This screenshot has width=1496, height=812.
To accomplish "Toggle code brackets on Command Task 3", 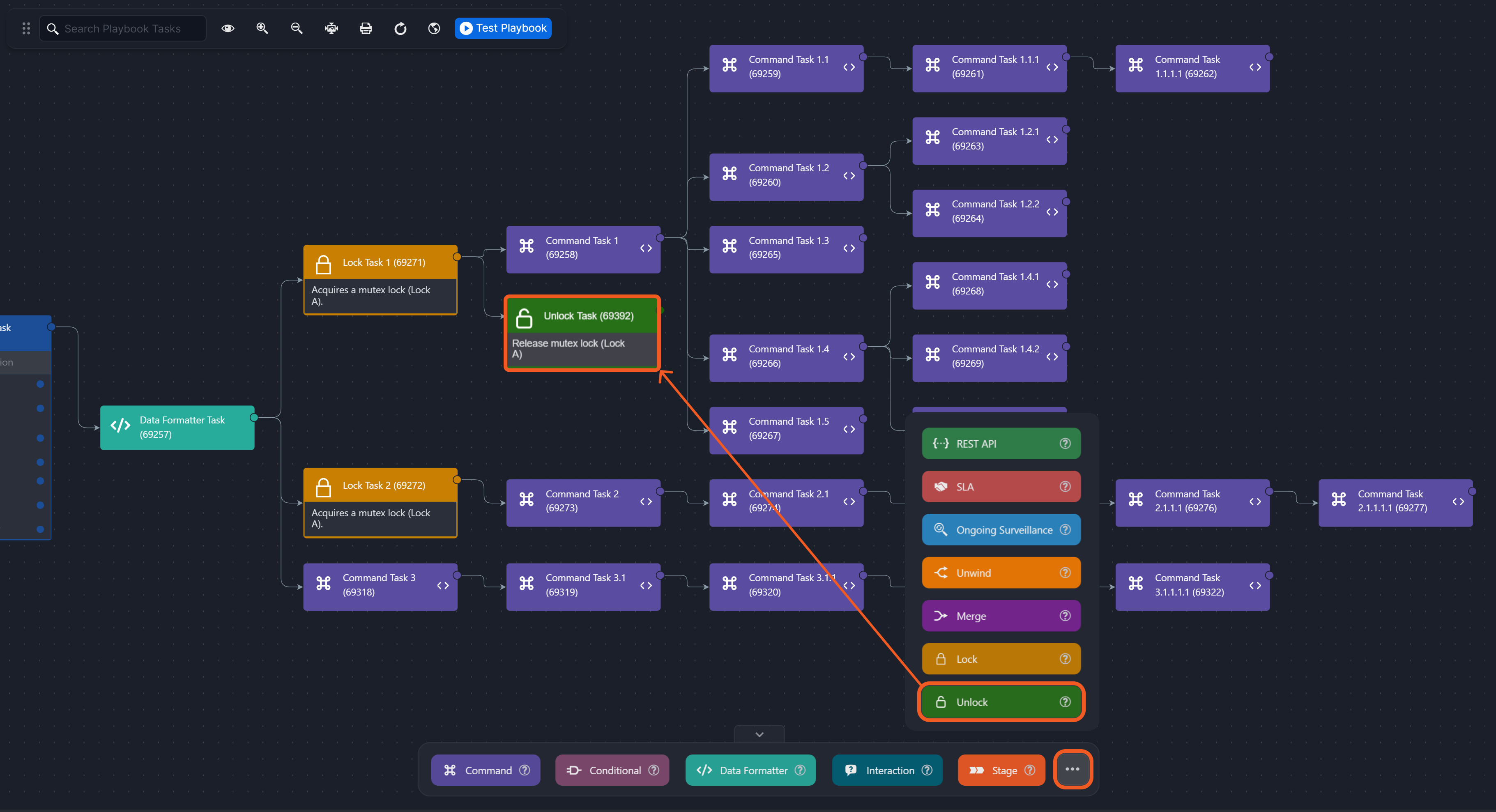I will click(442, 585).
